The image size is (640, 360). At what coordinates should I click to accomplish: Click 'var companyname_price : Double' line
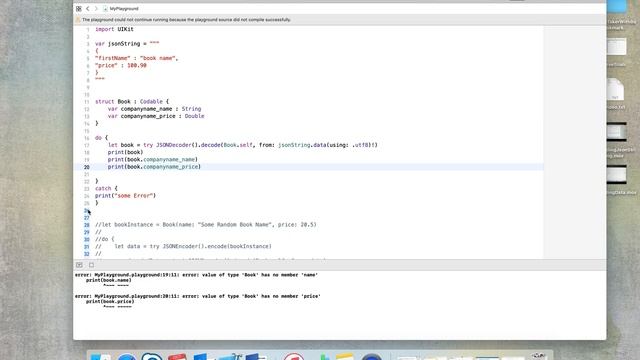[x=156, y=116]
